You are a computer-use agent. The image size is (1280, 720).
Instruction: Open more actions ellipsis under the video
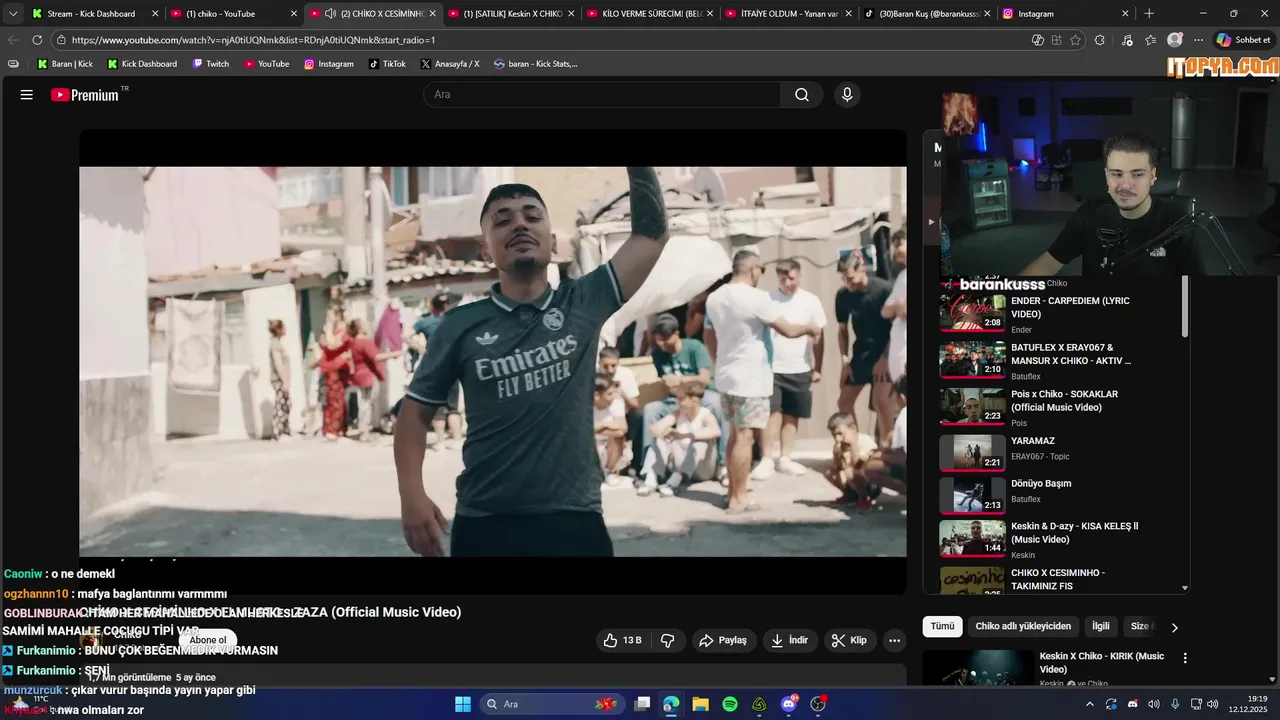(x=895, y=640)
